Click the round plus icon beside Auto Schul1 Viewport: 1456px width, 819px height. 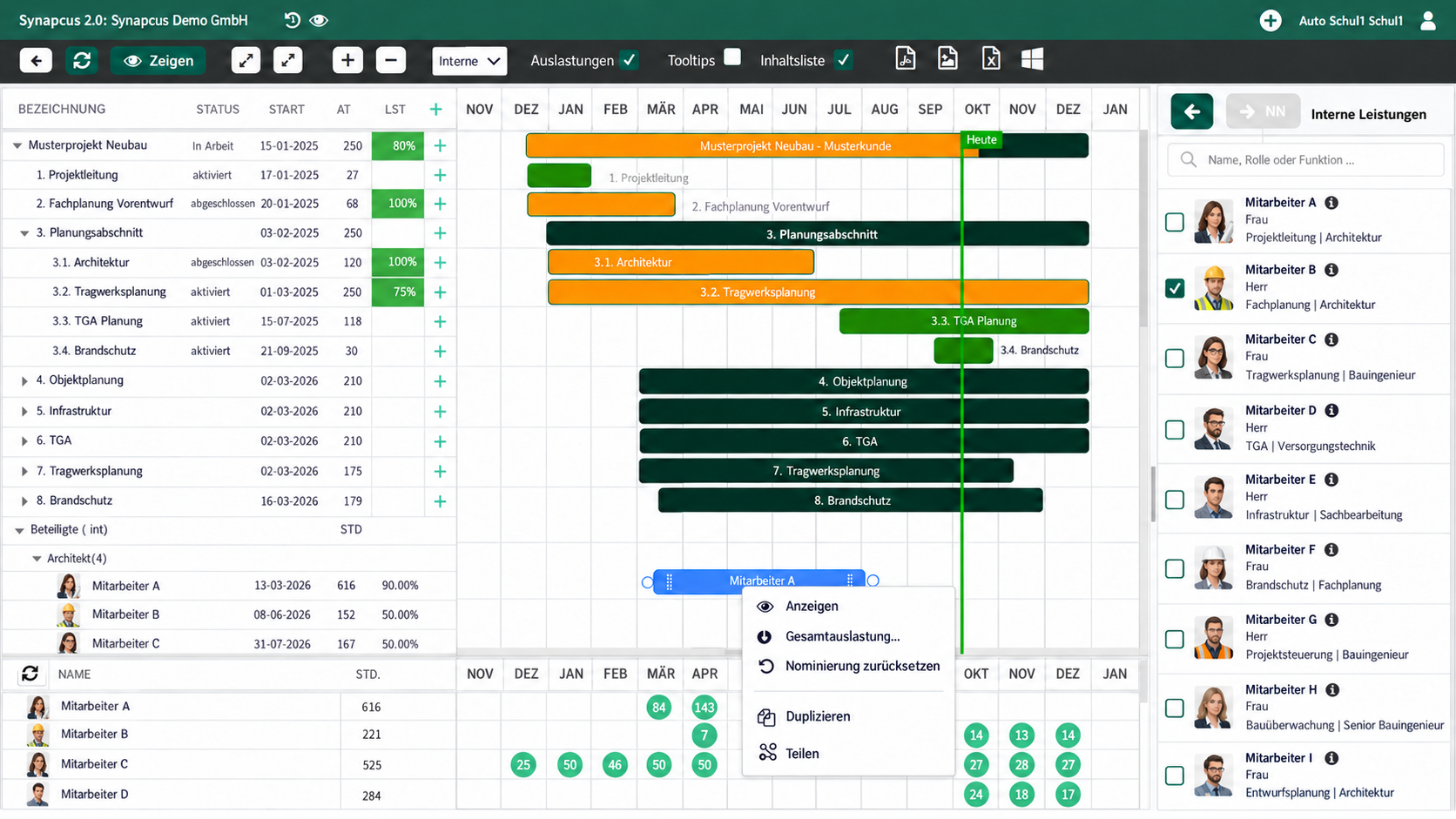[x=1271, y=20]
